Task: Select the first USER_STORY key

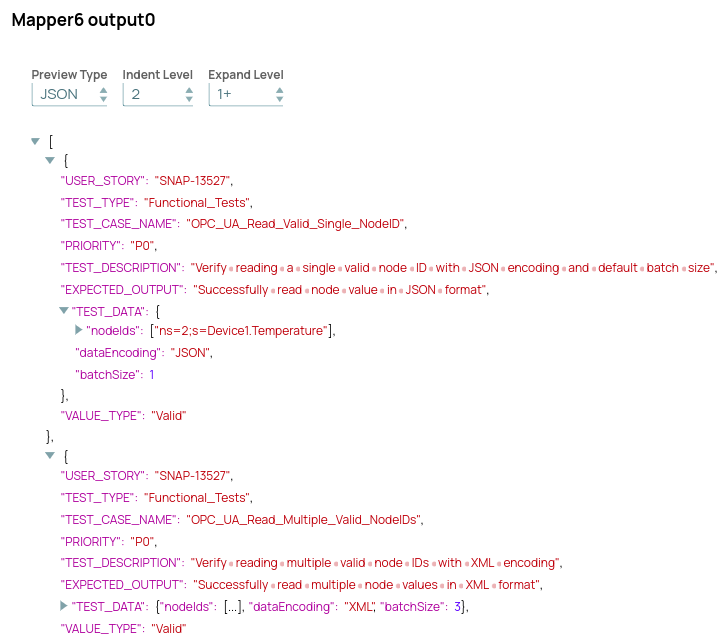Action: pyautogui.click(x=103, y=181)
